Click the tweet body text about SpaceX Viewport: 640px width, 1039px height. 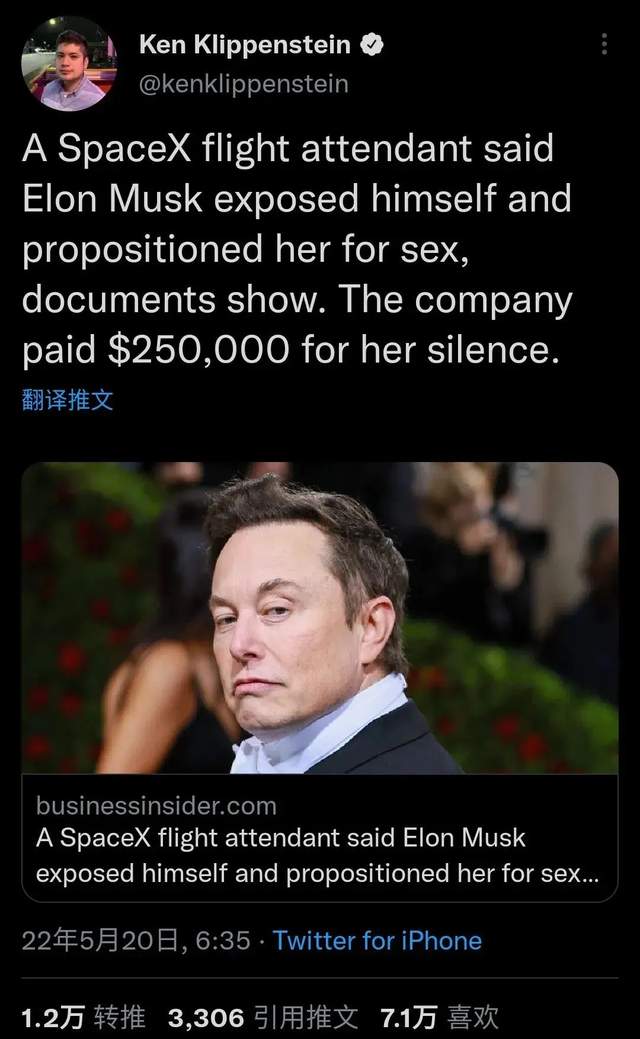click(x=297, y=248)
